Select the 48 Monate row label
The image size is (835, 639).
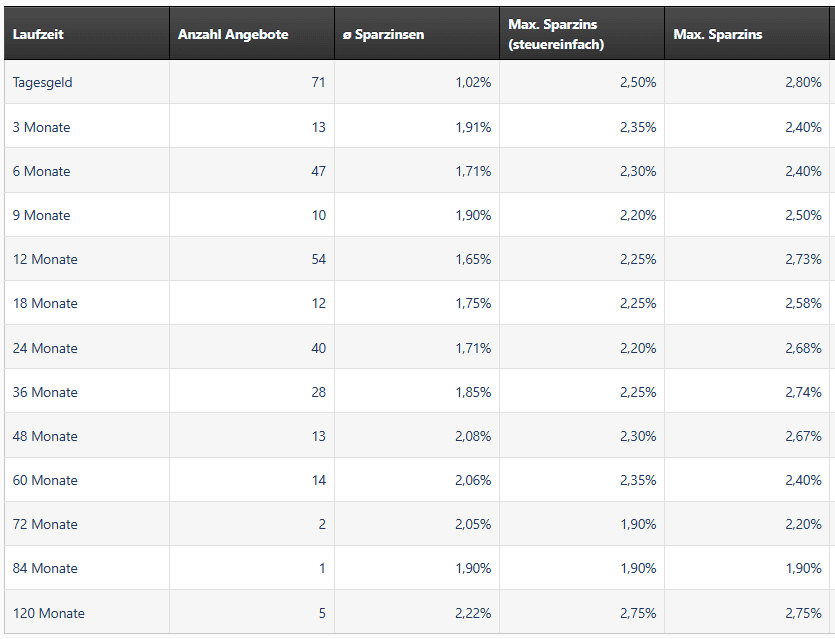tap(45, 436)
